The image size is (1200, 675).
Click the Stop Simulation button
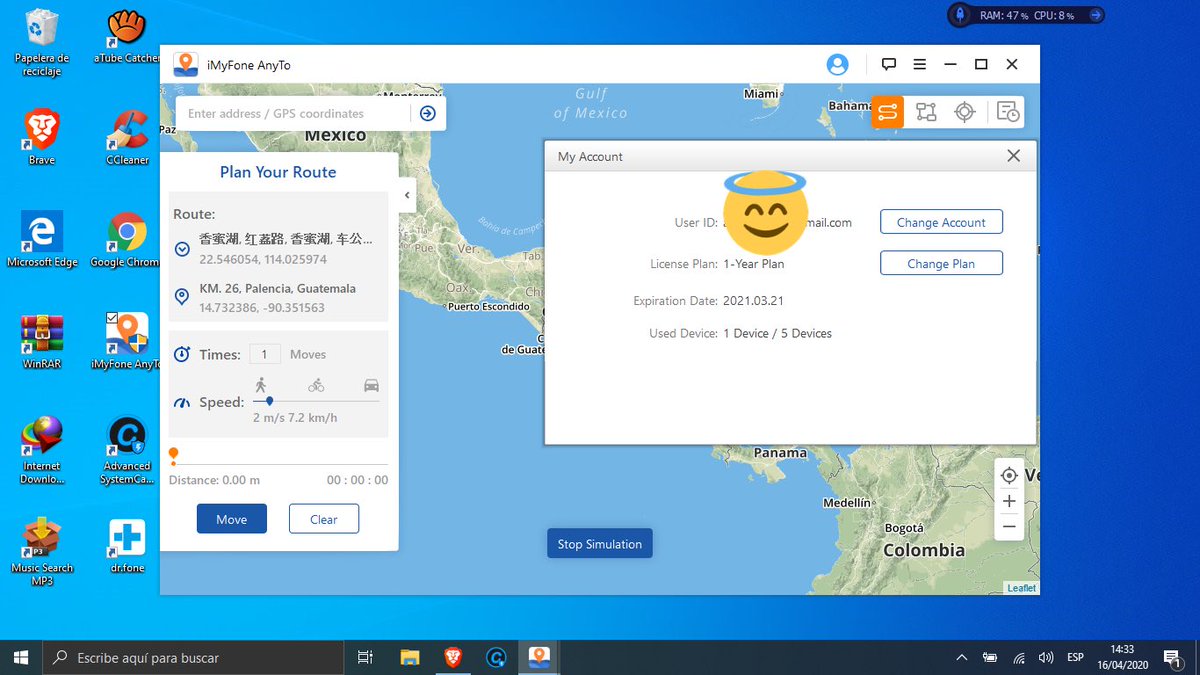click(600, 544)
